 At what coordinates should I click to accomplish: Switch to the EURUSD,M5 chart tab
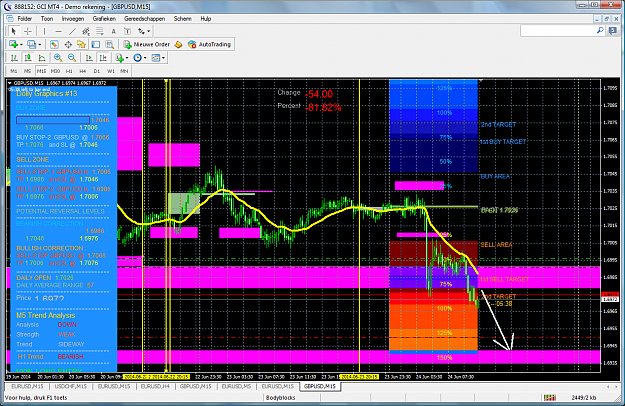pos(236,386)
